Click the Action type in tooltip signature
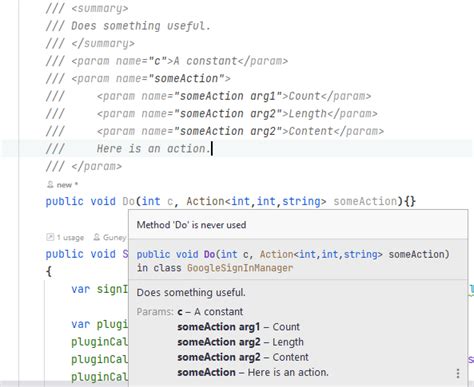 276,254
